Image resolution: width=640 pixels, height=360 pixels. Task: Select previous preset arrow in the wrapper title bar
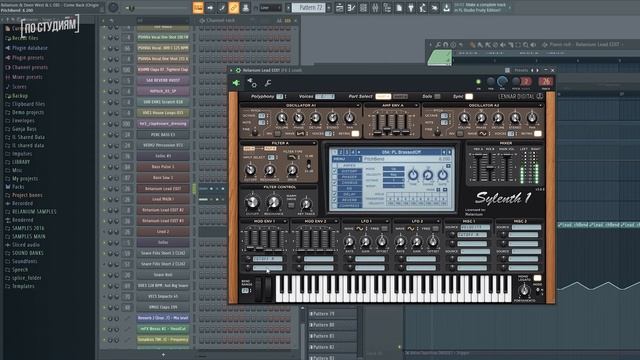pos(532,70)
